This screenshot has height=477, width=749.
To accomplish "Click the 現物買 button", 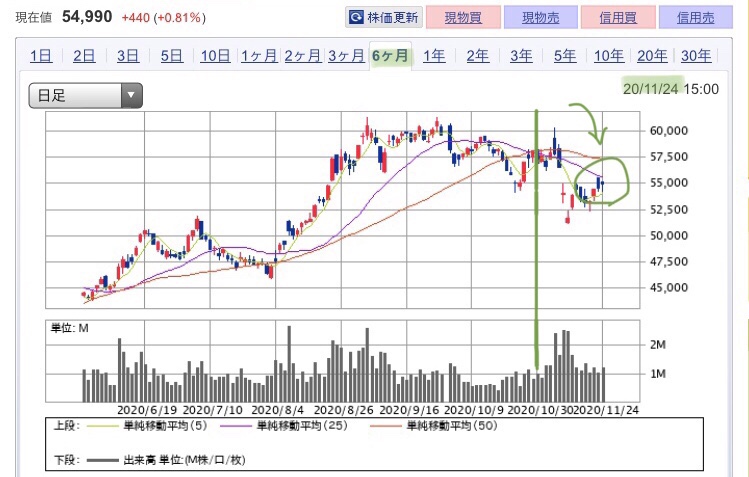I will click(x=463, y=18).
